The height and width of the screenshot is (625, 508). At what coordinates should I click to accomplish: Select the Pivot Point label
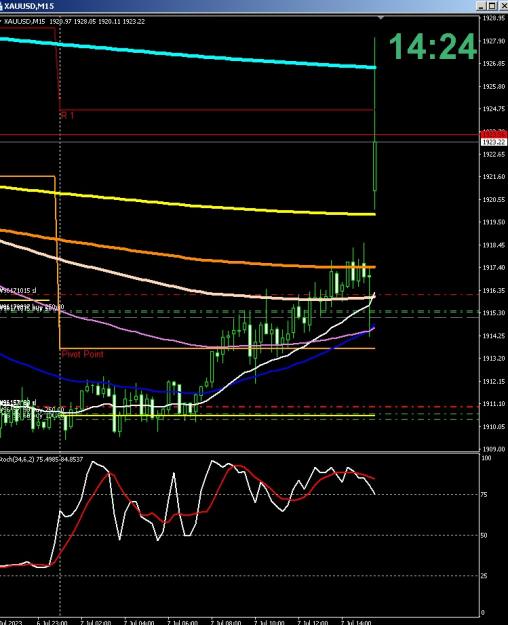[x=83, y=354]
